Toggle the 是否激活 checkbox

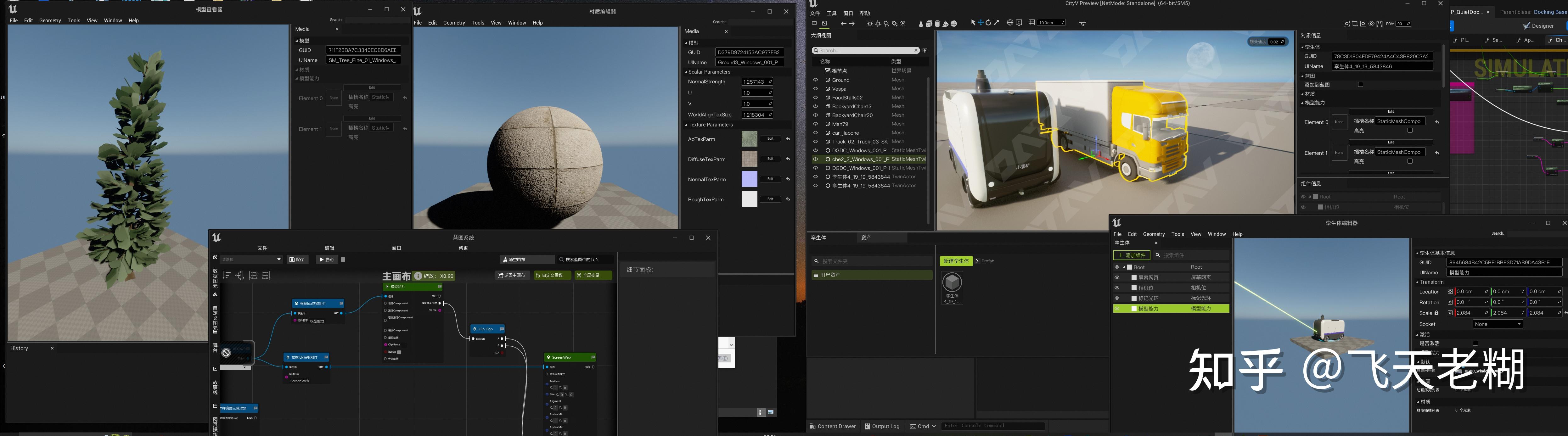coord(1475,344)
